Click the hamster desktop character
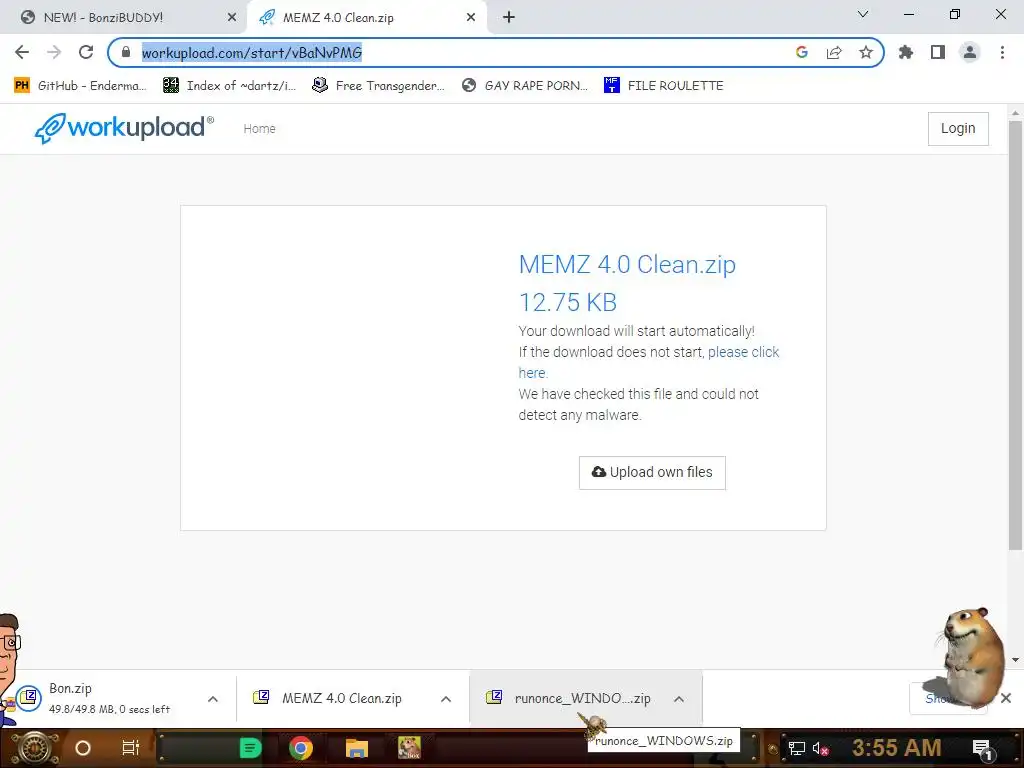 (970, 657)
